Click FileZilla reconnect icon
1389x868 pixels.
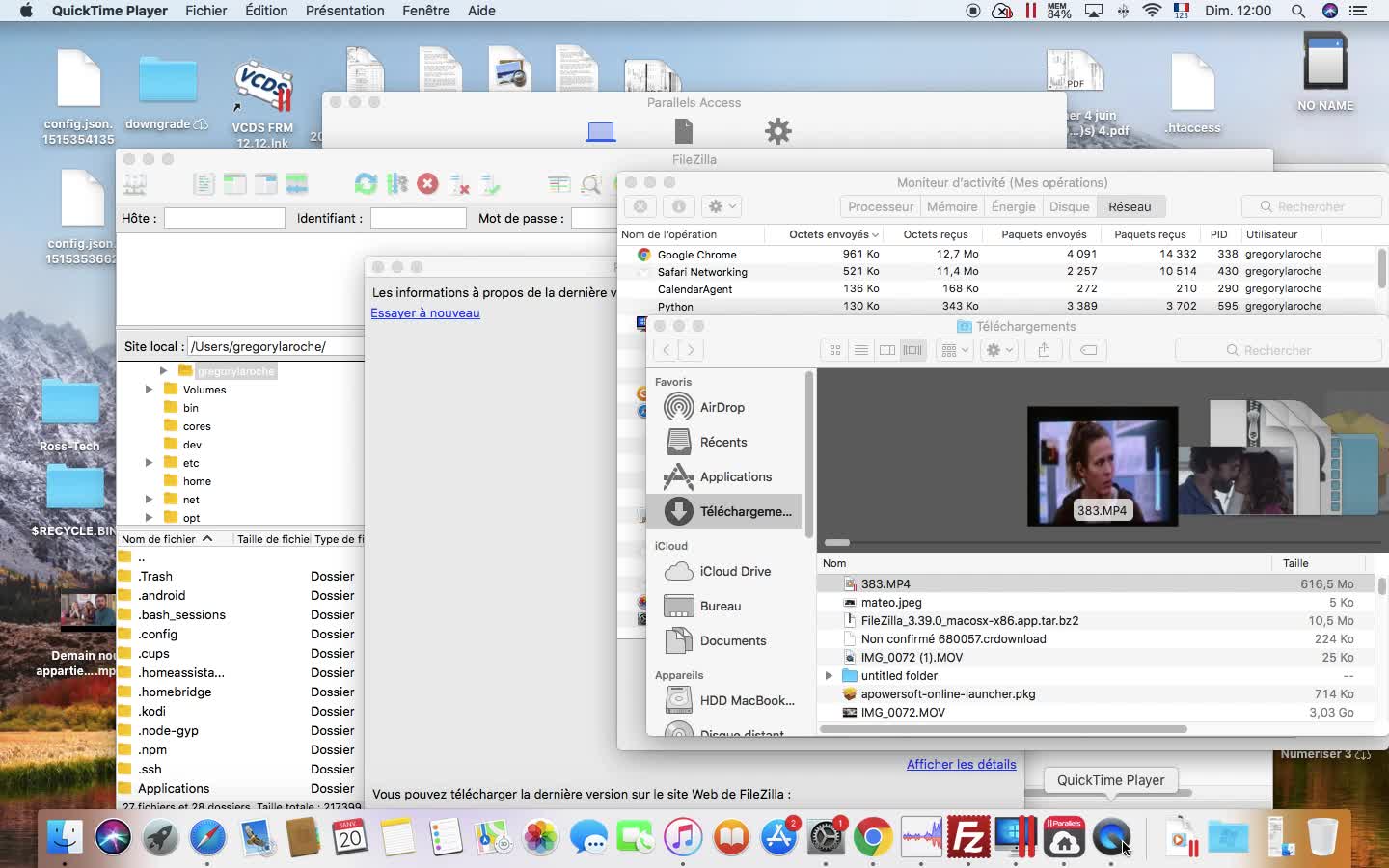point(491,183)
